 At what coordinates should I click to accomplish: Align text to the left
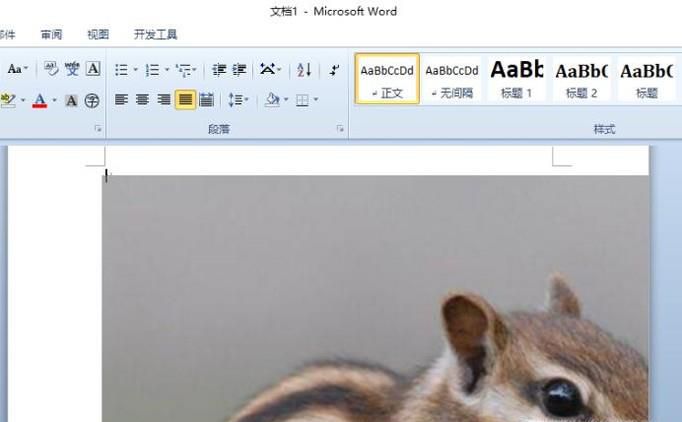click(121, 100)
